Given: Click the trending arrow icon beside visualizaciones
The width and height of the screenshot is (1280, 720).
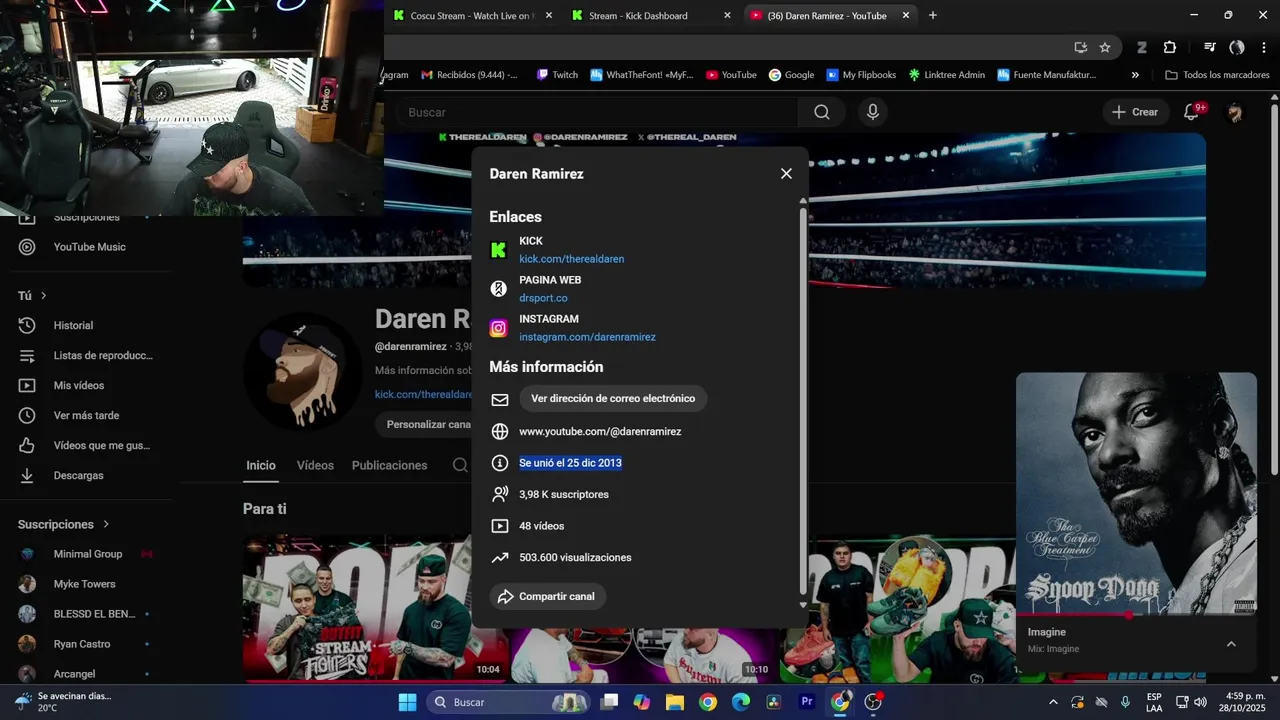Looking at the screenshot, I should coord(500,557).
